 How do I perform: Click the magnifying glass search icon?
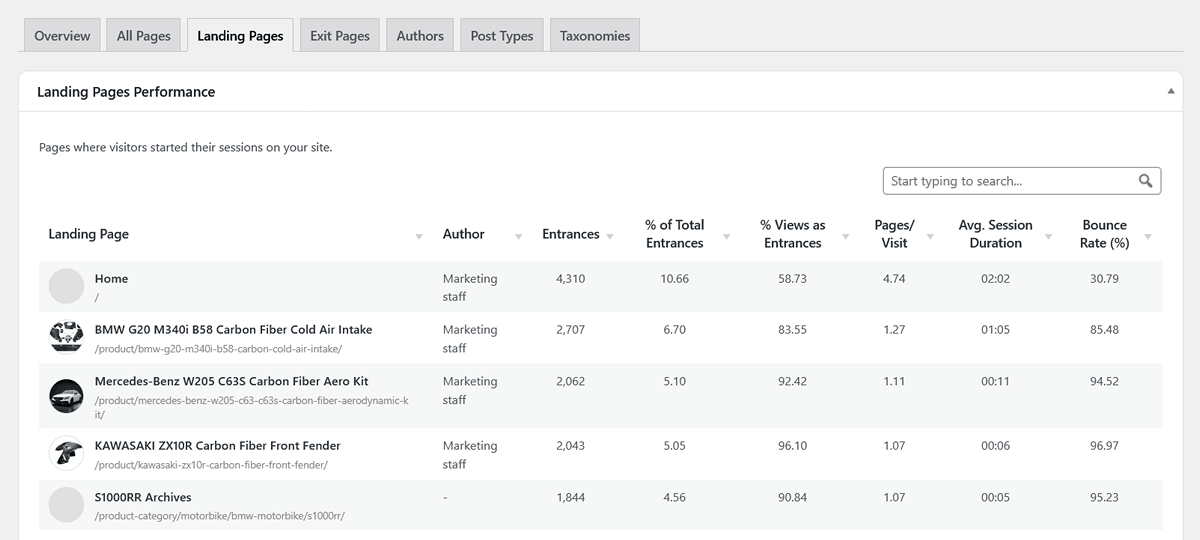click(x=1146, y=181)
